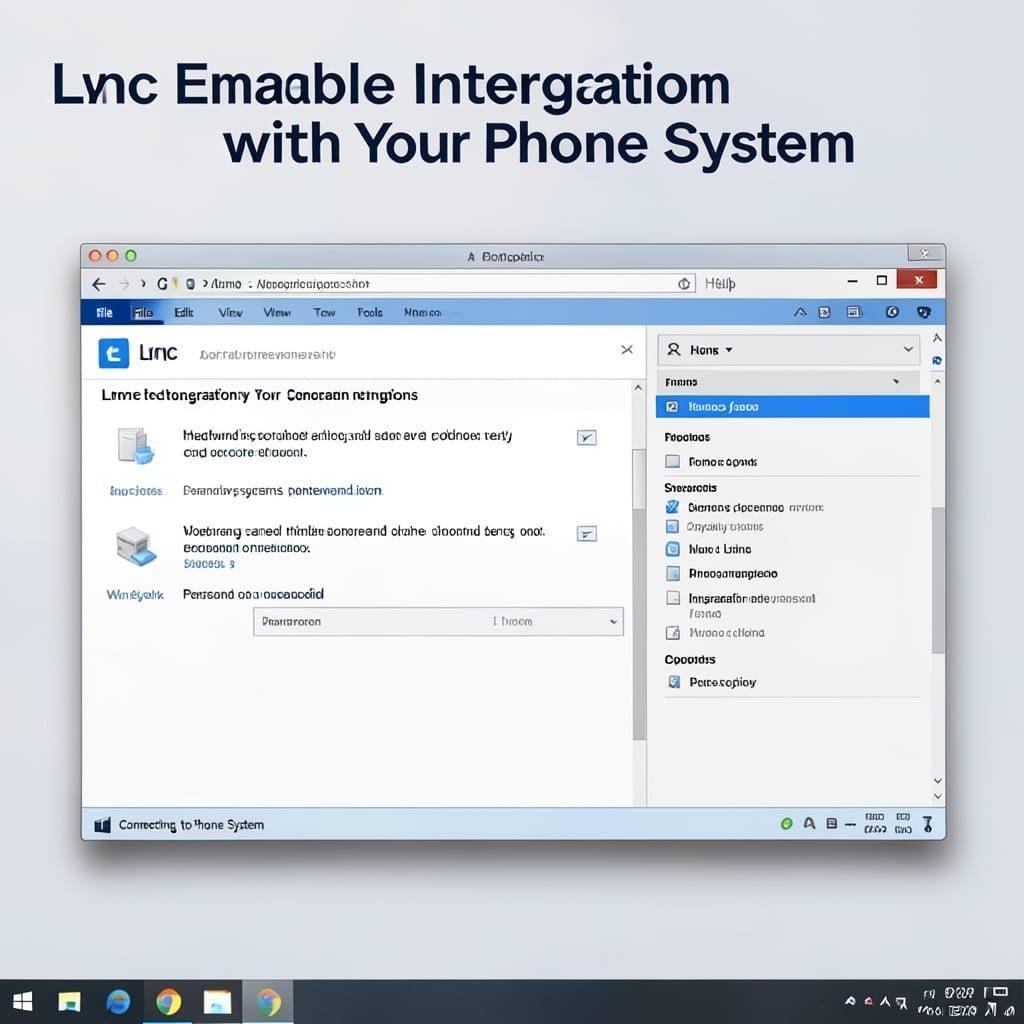Open the highlighted 'File' menu
Image resolution: width=1024 pixels, height=1024 pixels.
(143, 313)
